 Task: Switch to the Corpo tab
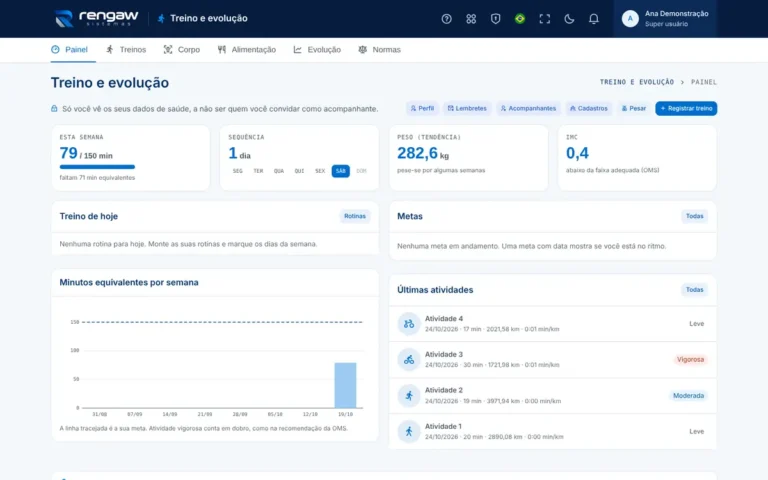click(x=182, y=49)
